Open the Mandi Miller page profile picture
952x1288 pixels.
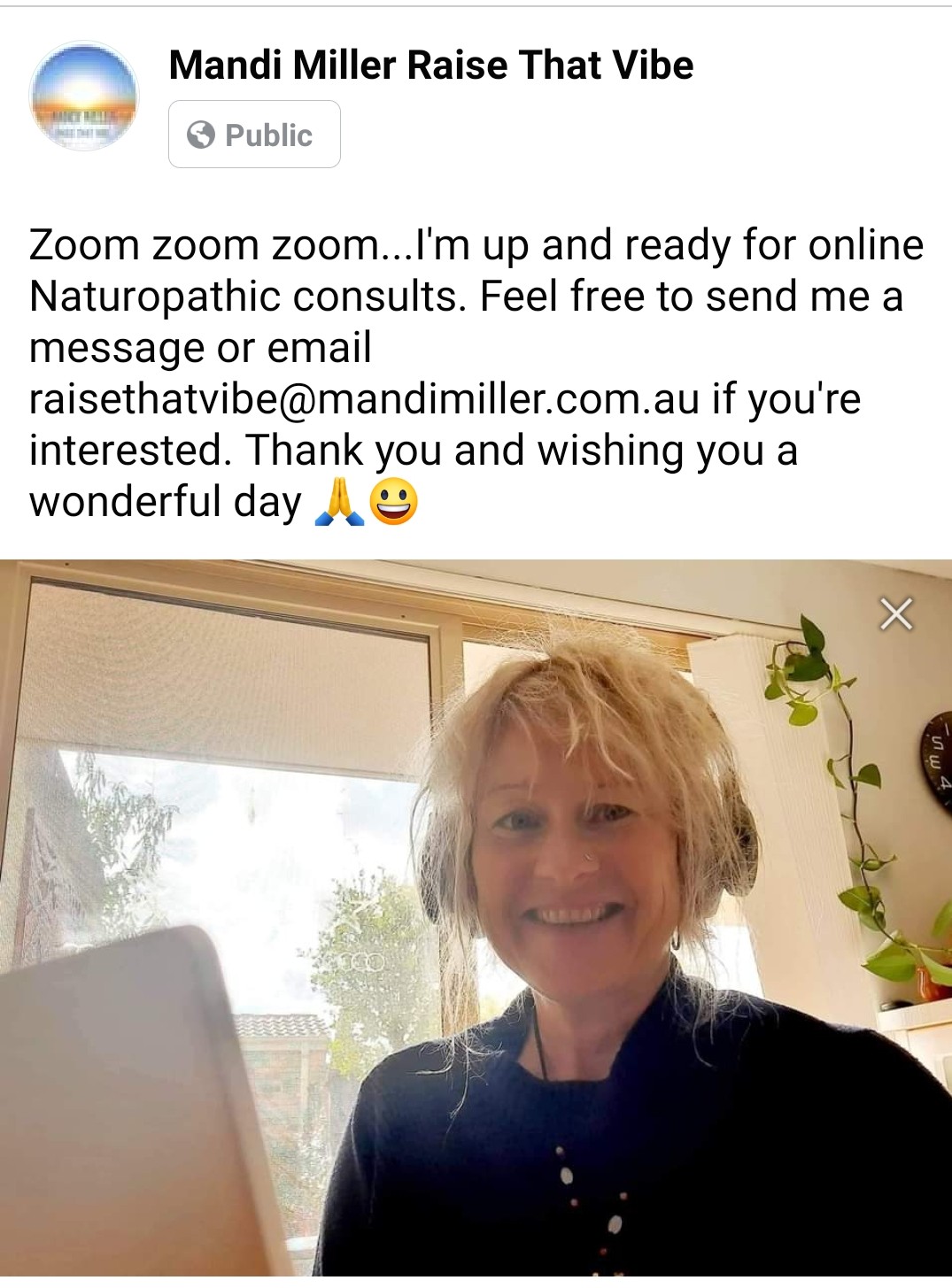coord(84,96)
